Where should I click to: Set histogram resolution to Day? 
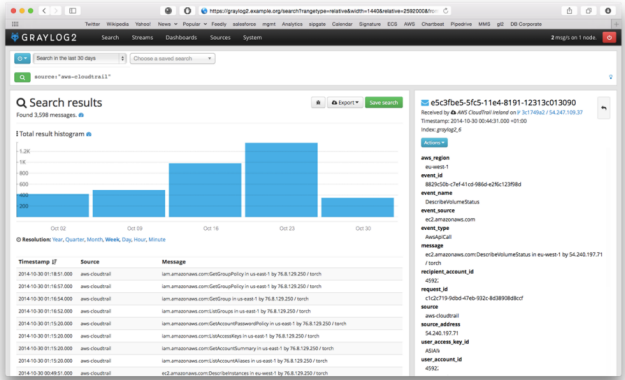(x=126, y=240)
